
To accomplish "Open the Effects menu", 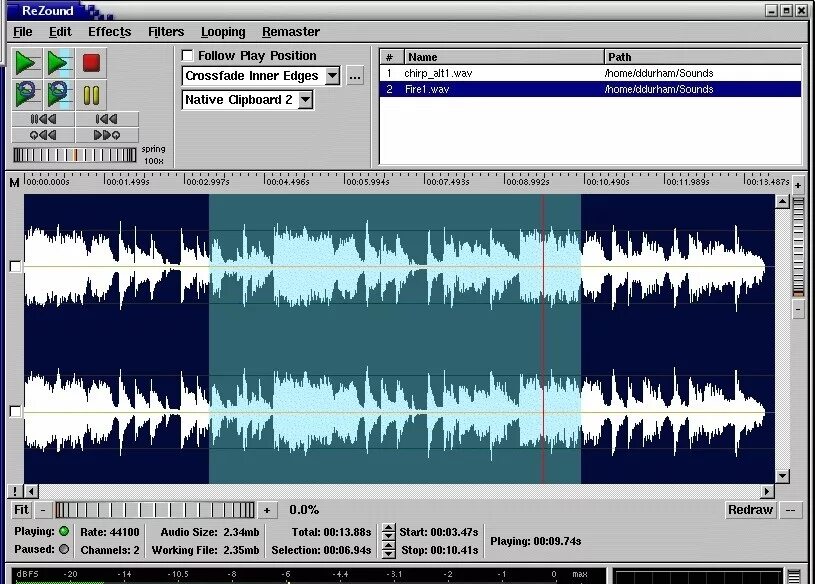I will 109,32.
